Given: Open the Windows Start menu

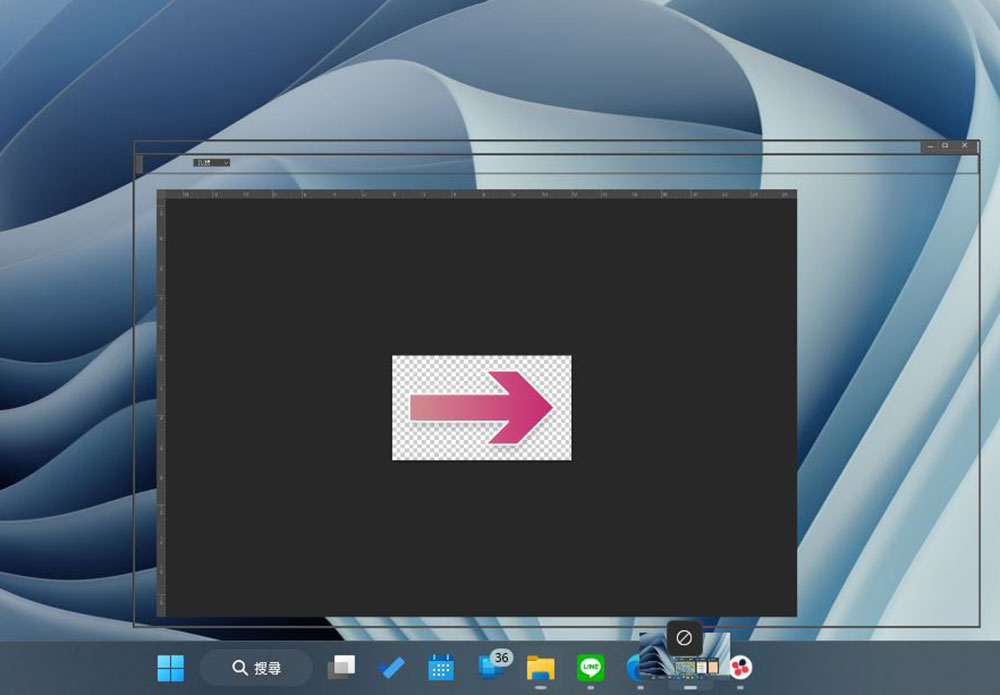Looking at the screenshot, I should coord(170,668).
